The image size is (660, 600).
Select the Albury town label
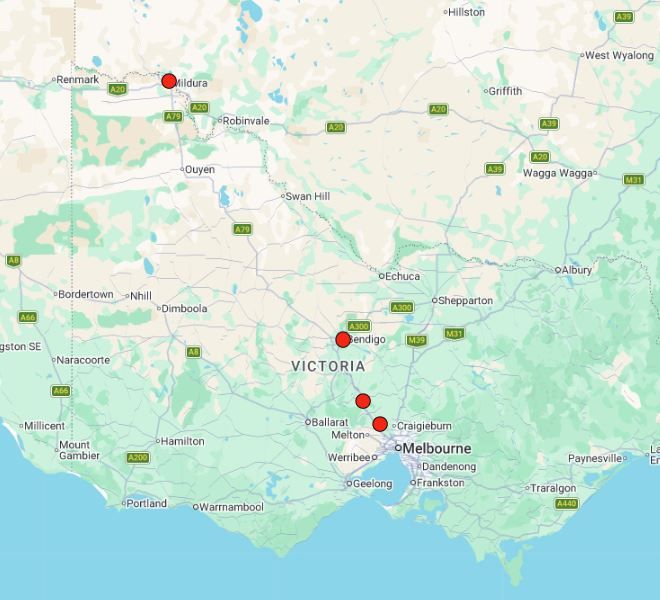[x=576, y=270]
